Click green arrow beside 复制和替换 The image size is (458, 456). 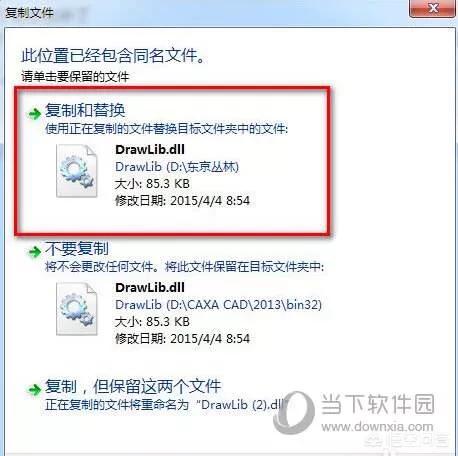[x=34, y=114]
